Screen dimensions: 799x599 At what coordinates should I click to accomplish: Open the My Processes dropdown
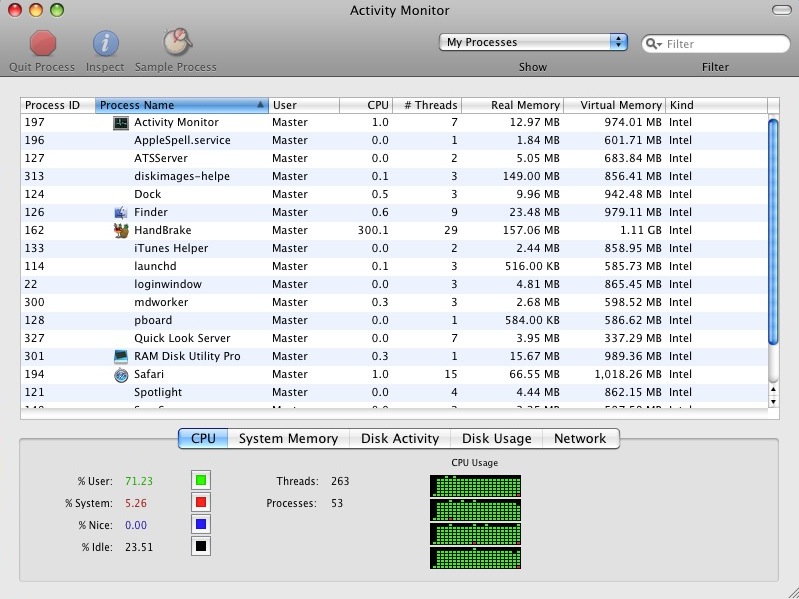point(533,42)
